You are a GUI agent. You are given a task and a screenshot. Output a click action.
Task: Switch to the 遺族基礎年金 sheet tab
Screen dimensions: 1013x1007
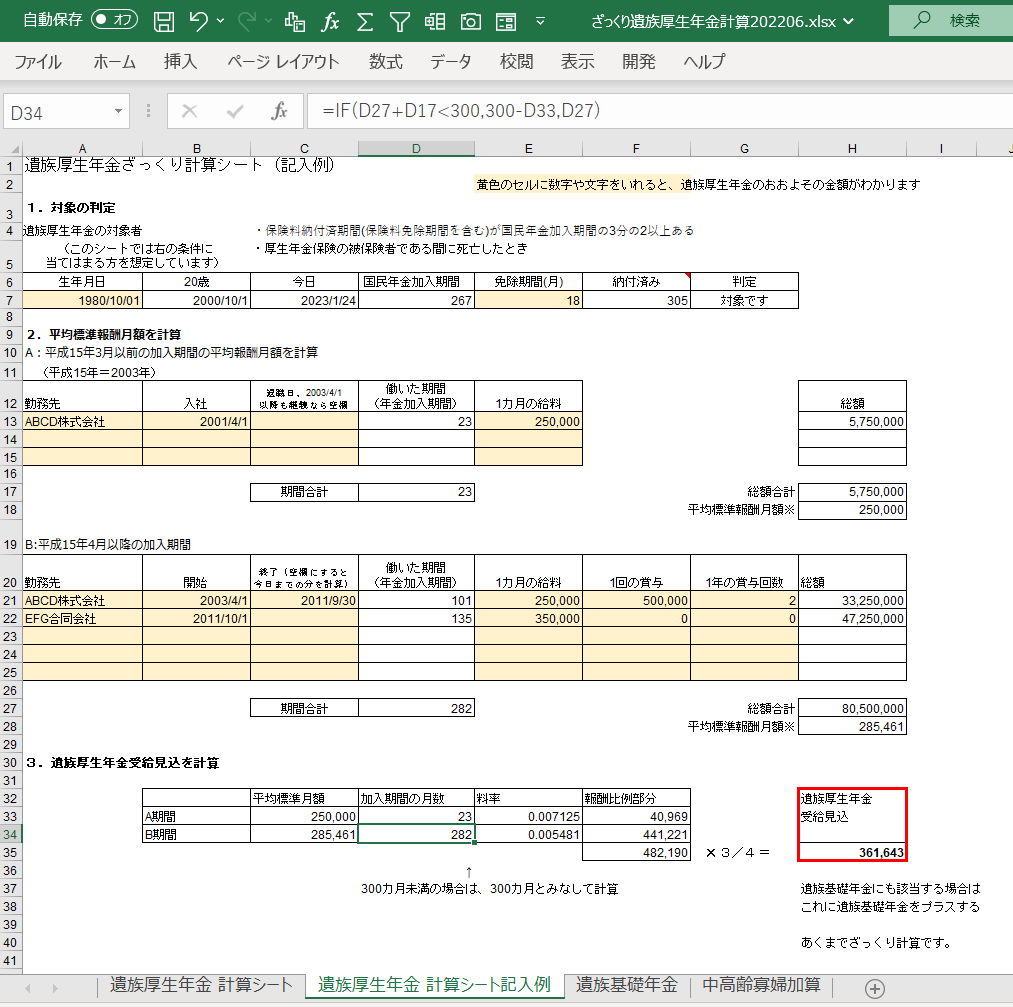(x=626, y=985)
